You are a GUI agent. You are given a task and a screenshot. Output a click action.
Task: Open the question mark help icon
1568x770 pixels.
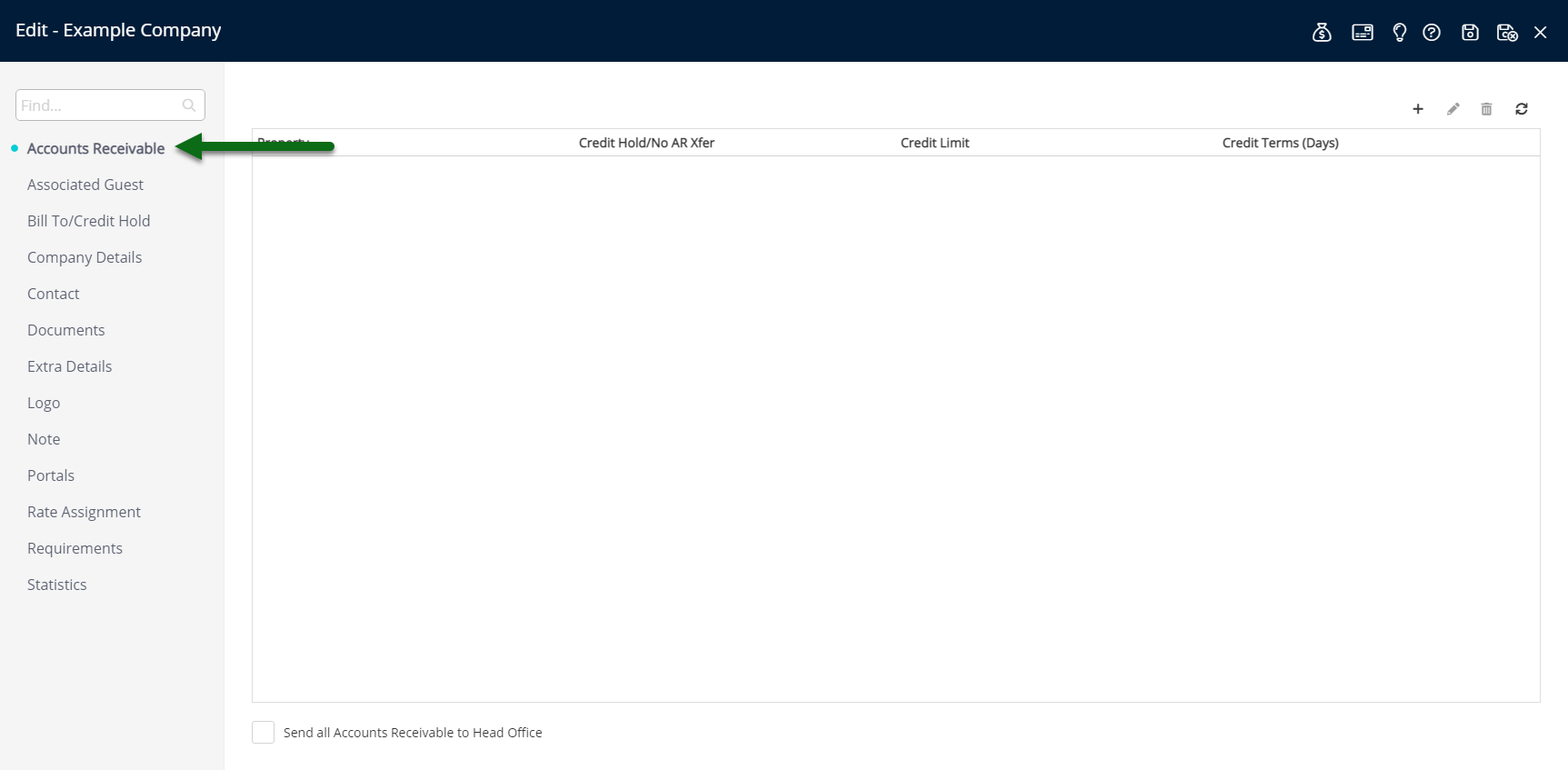tap(1432, 33)
